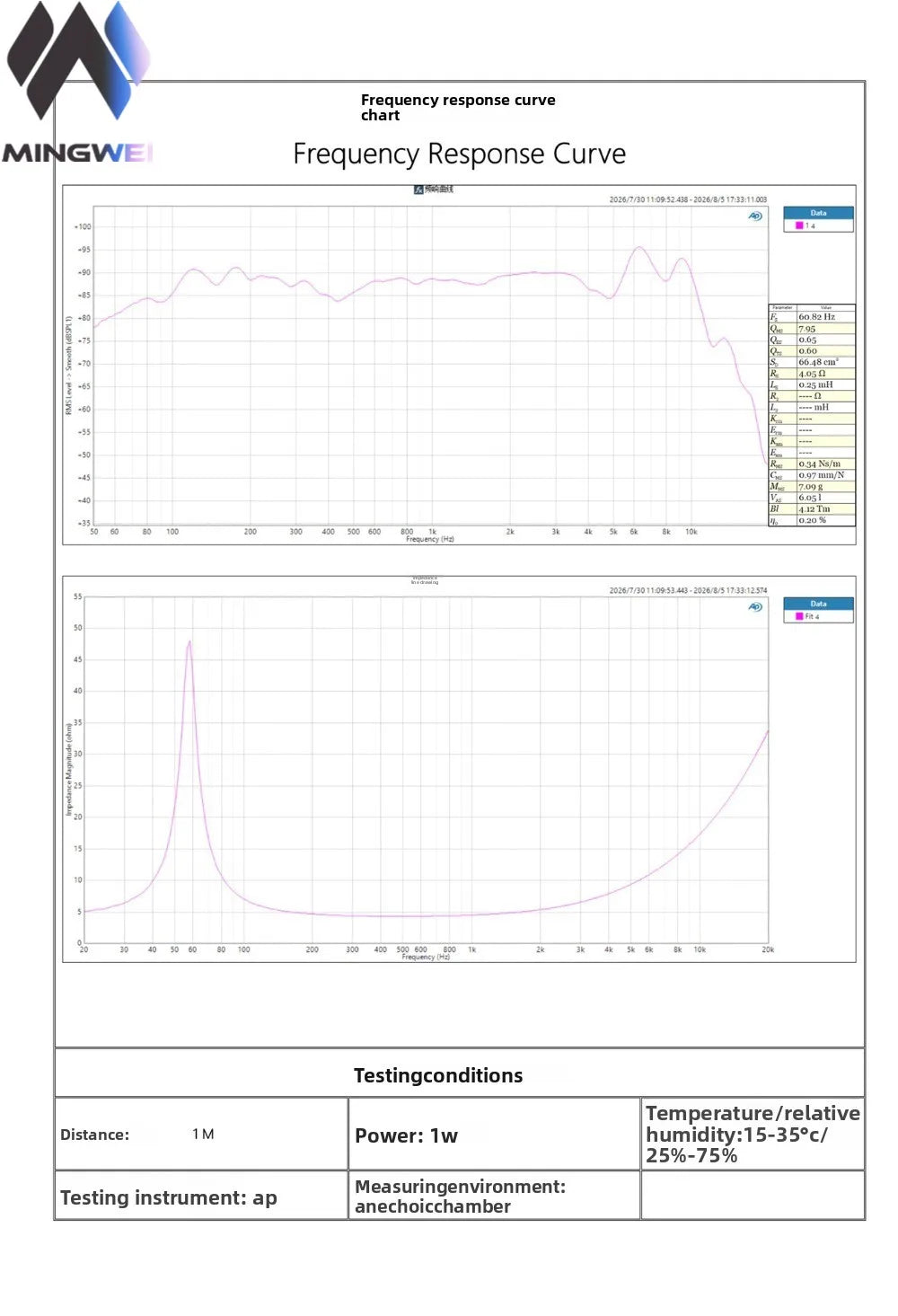Select the "7.95" value in the parameter table
This screenshot has width=898, height=1316.
pos(807,329)
